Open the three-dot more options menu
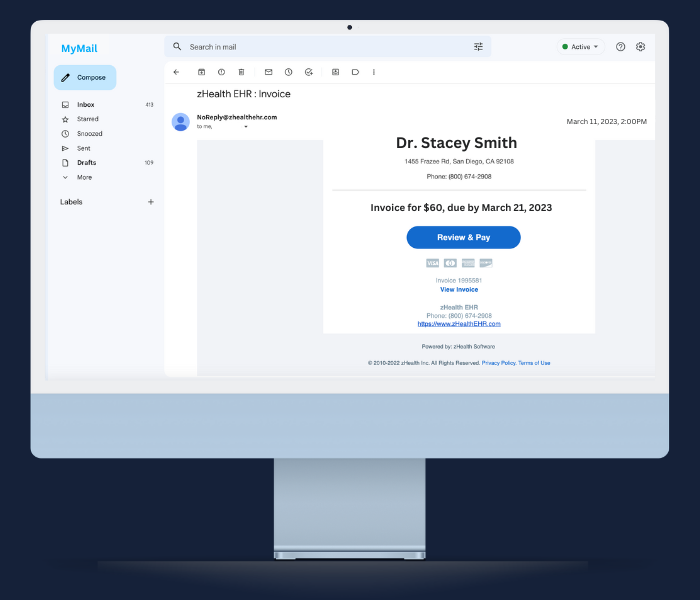The image size is (700, 600). pos(374,72)
